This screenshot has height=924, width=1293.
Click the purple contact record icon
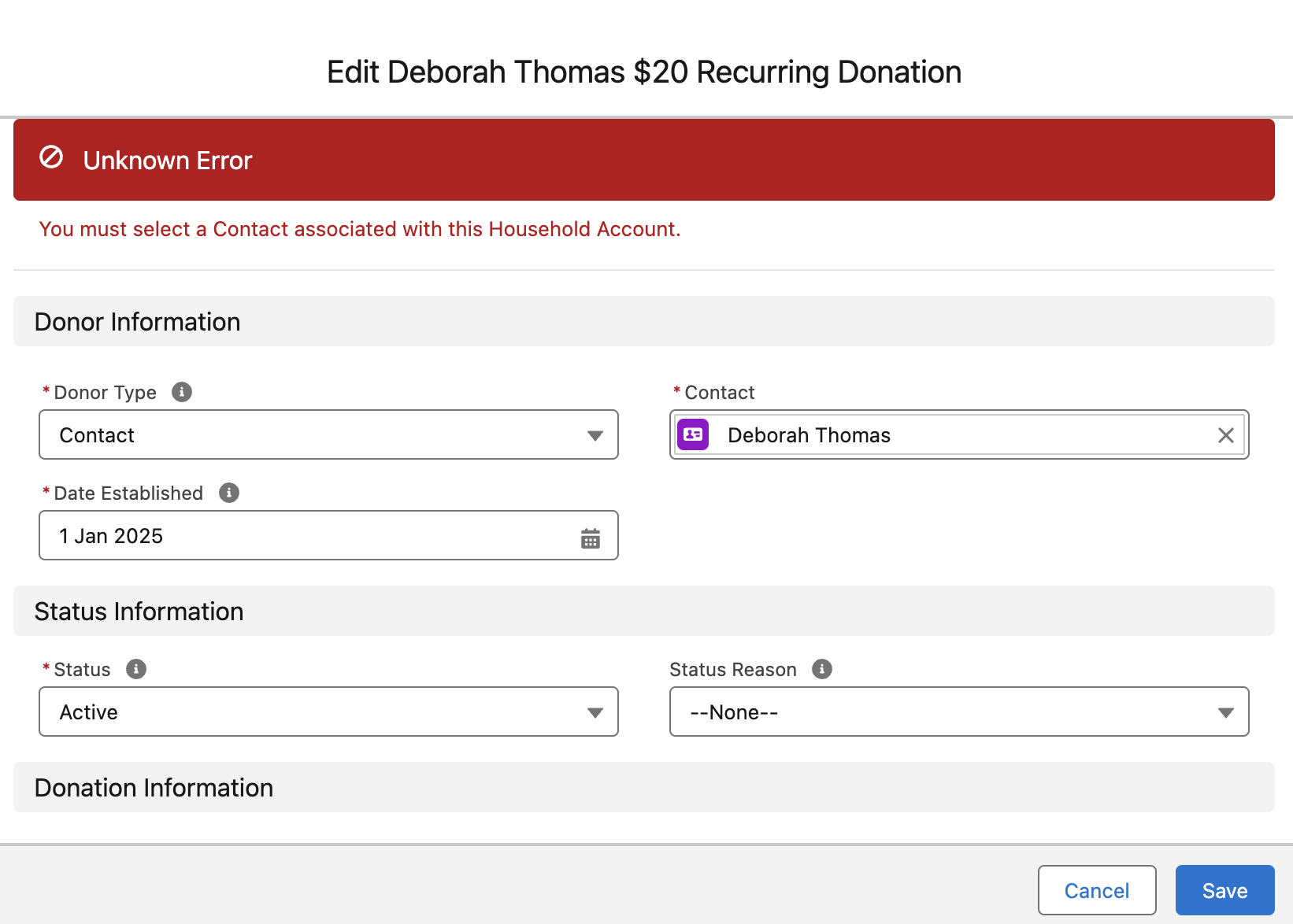[x=693, y=434]
